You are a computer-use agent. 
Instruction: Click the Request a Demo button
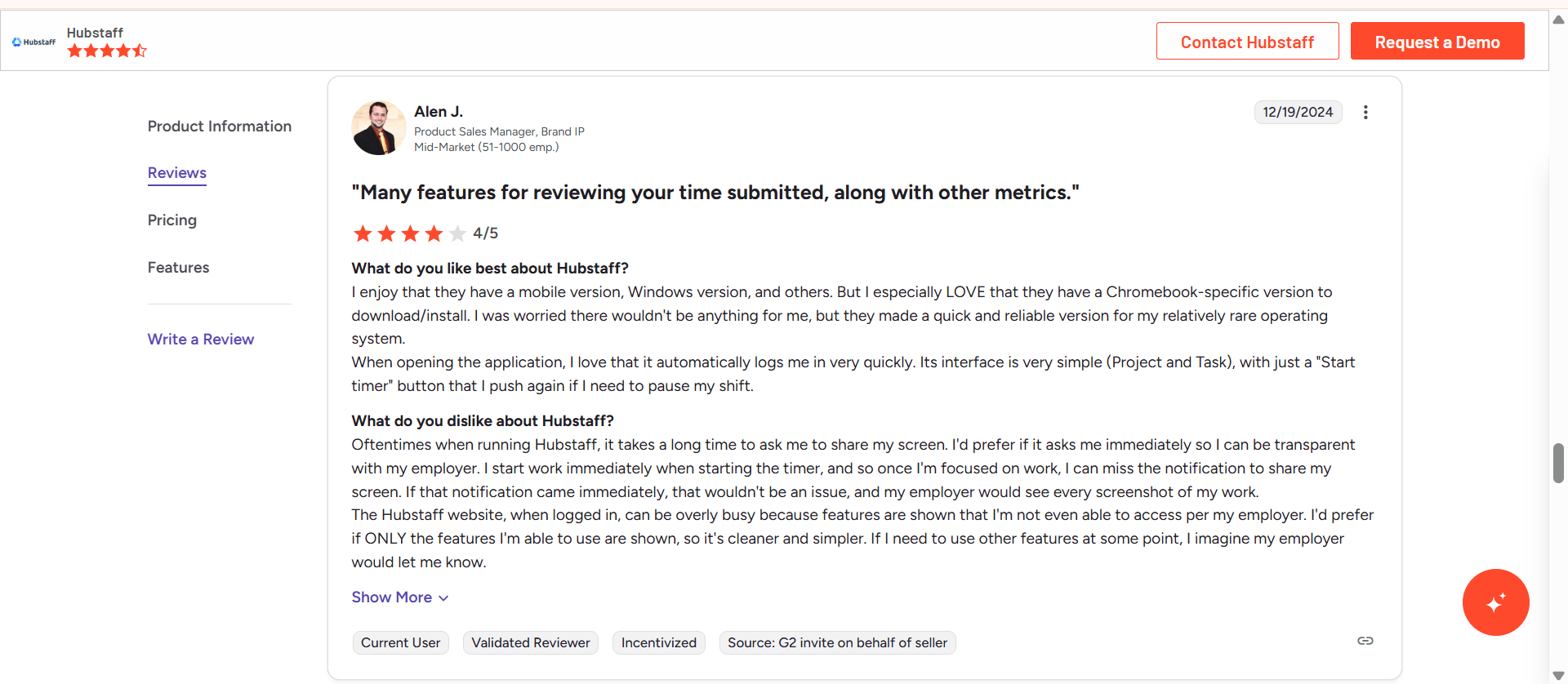pos(1437,42)
